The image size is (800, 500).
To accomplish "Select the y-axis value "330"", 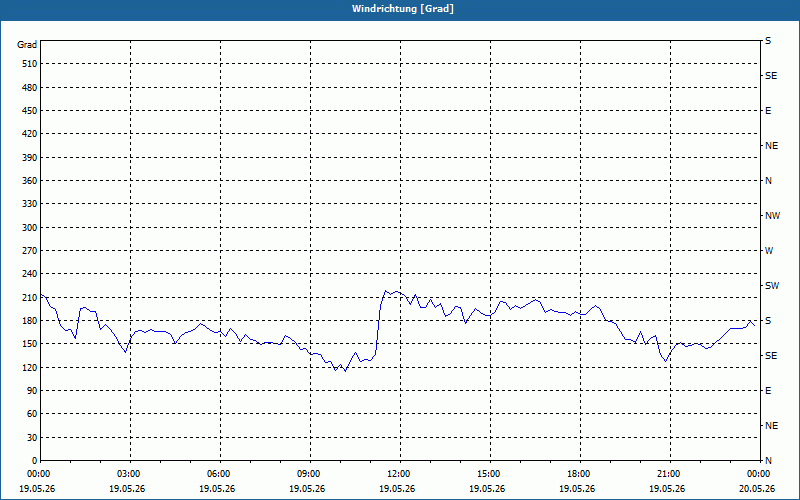I will pyautogui.click(x=30, y=204).
